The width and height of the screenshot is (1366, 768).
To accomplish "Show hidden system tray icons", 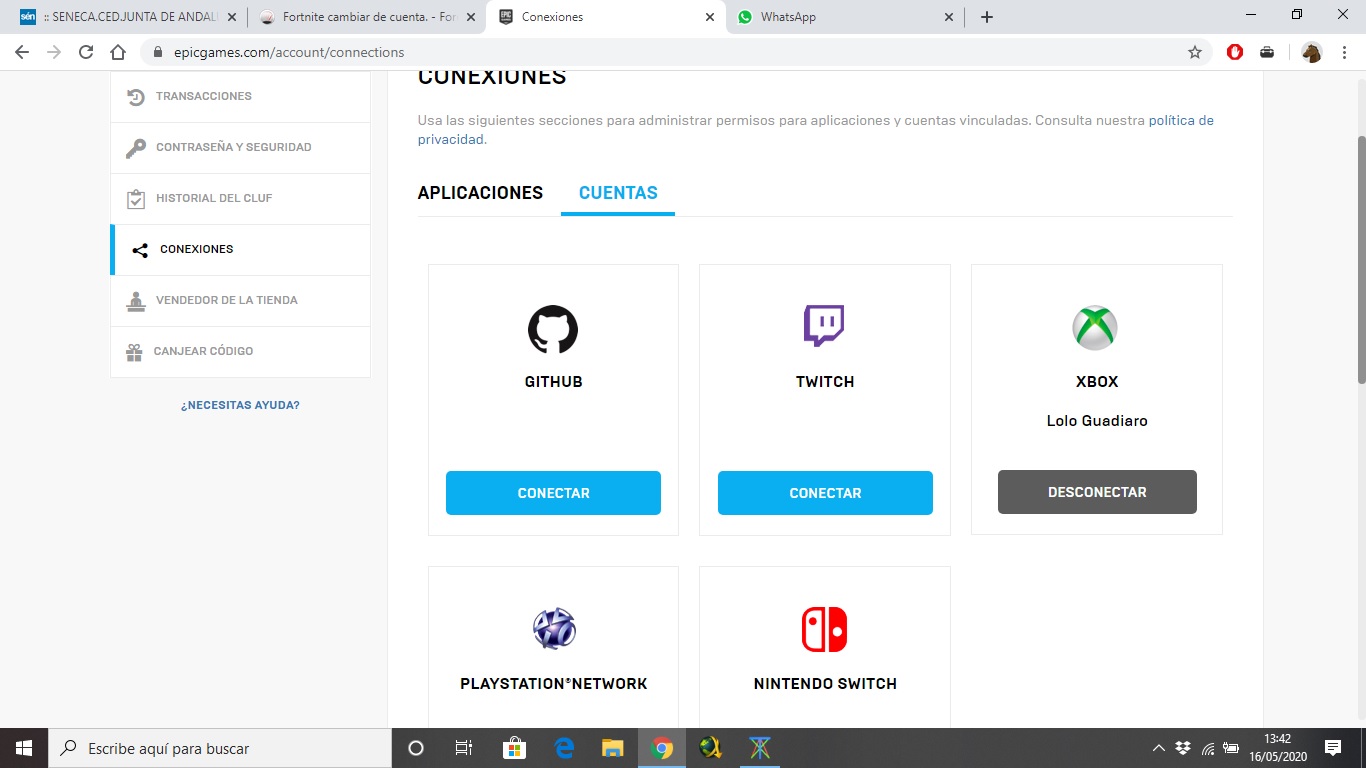I will click(1158, 748).
